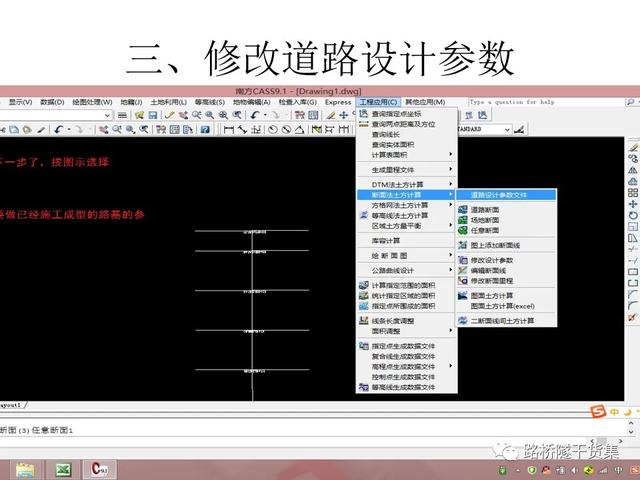Image resolution: width=640 pixels, height=480 pixels.
Task: Choose 复合线生成数据文件 menu entry
Action: 403,356
